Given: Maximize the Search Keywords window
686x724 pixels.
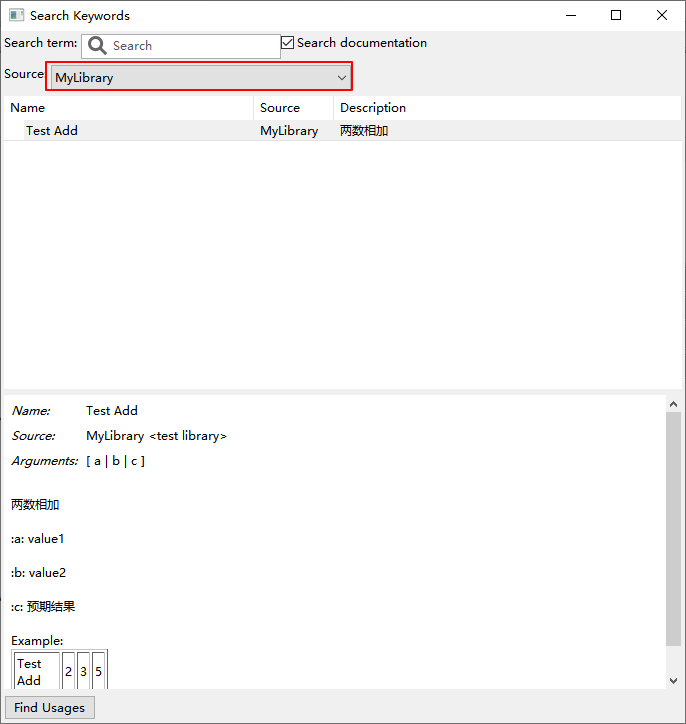Looking at the screenshot, I should click(616, 15).
